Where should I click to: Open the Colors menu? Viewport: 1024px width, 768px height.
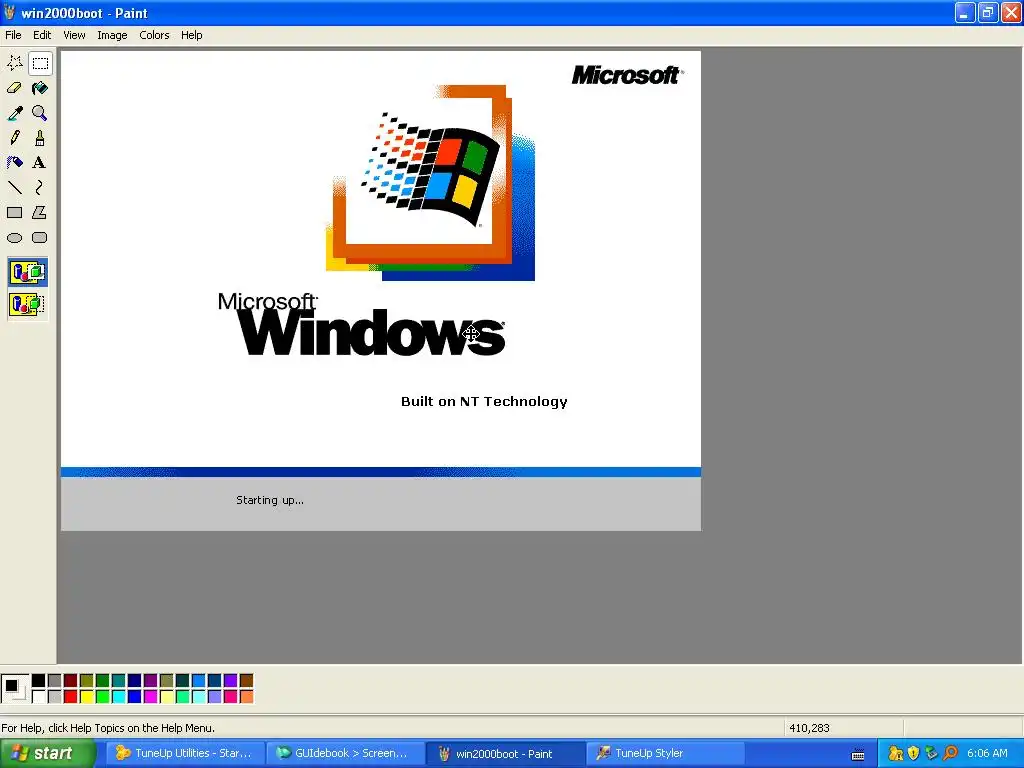coord(154,35)
